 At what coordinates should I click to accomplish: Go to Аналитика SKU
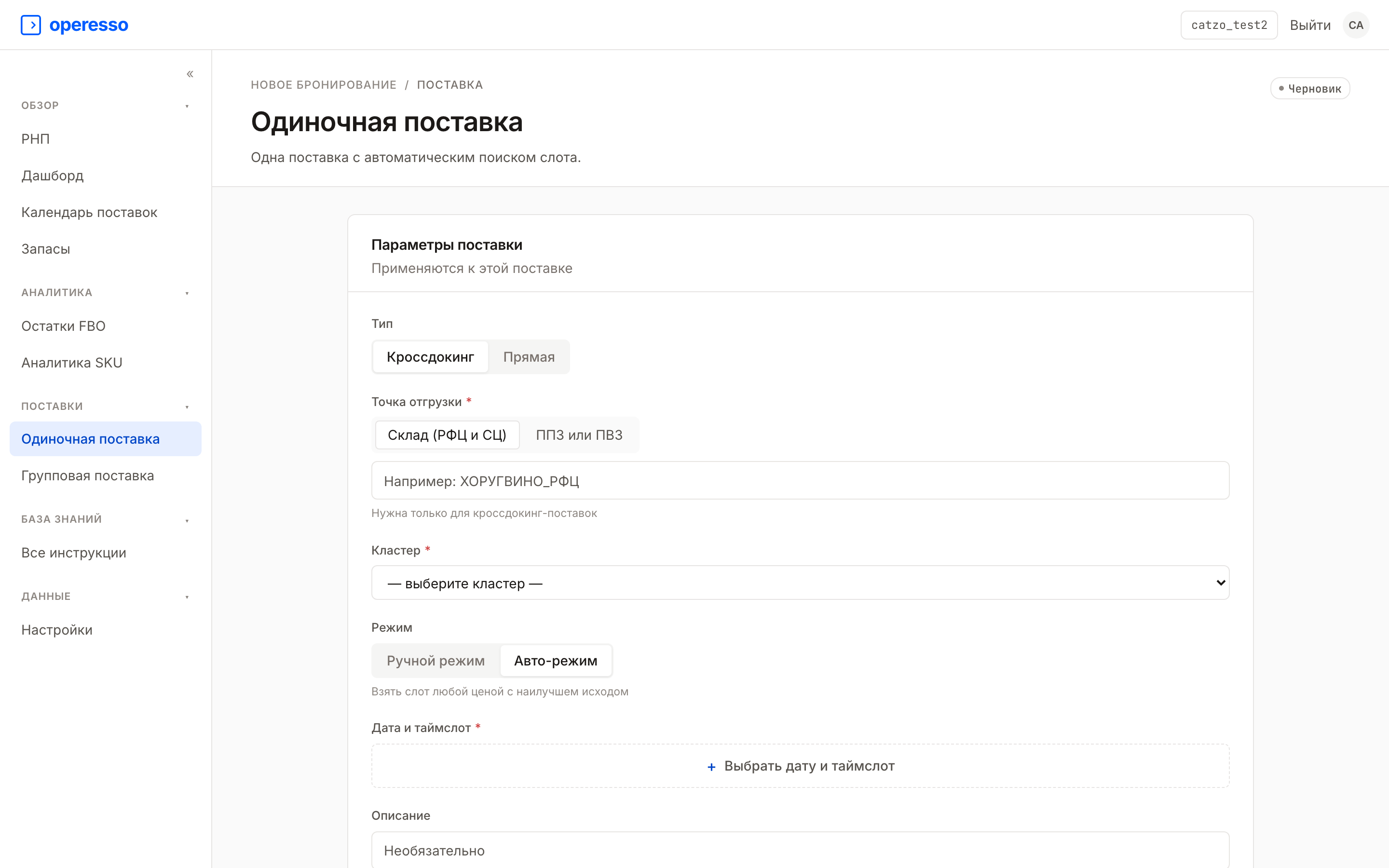tap(106, 363)
